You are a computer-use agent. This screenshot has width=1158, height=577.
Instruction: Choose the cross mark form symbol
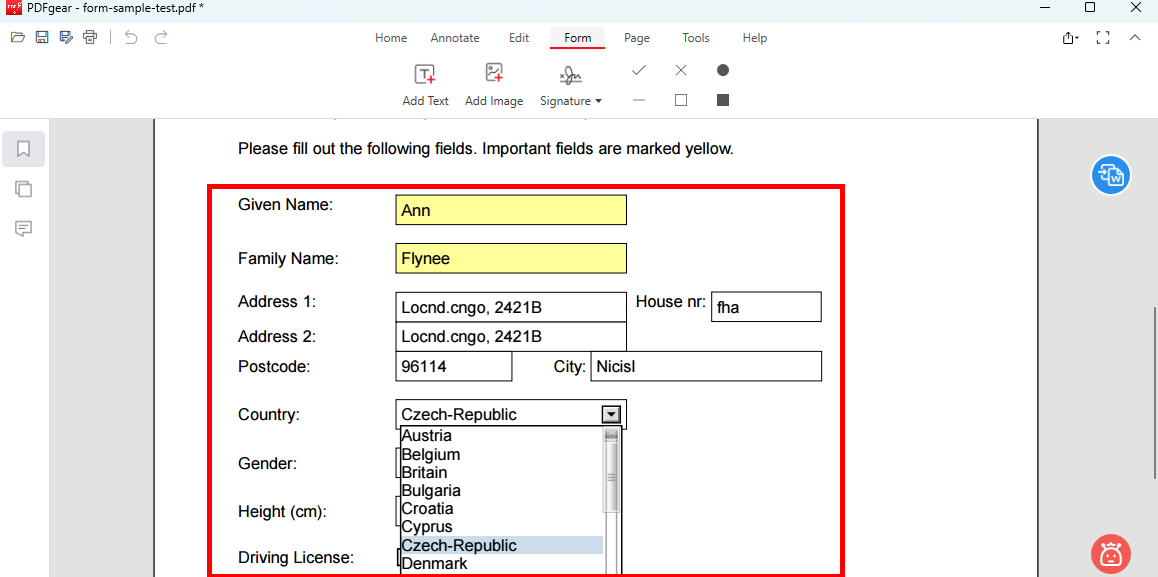[681, 70]
